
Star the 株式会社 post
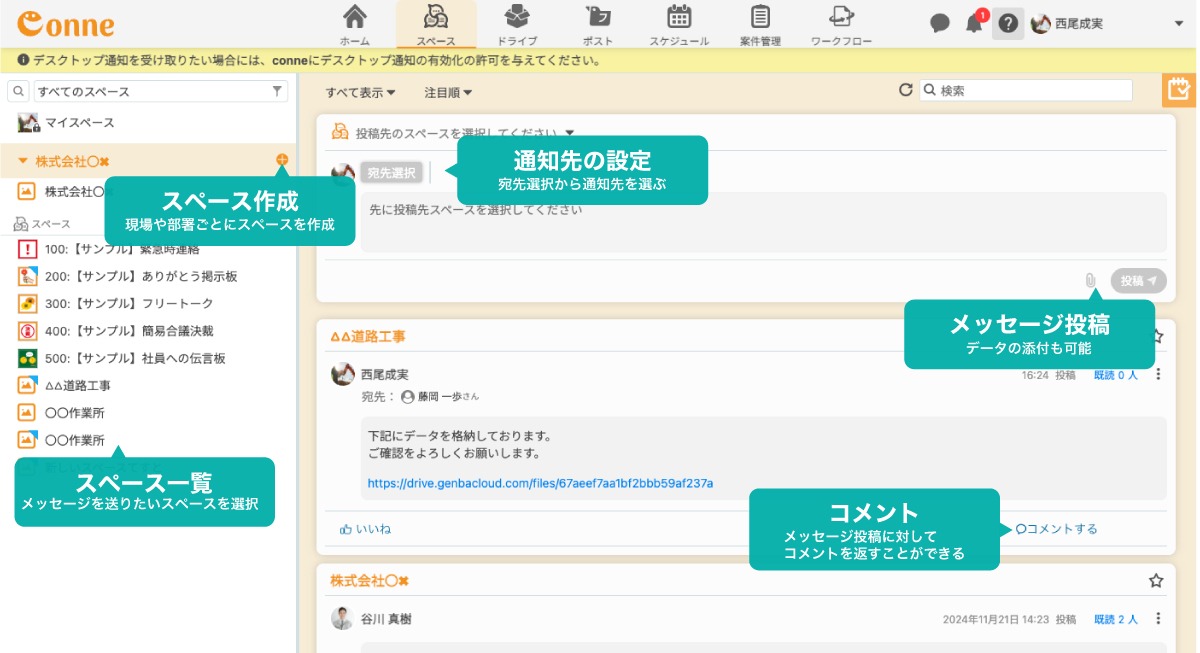tap(1156, 581)
